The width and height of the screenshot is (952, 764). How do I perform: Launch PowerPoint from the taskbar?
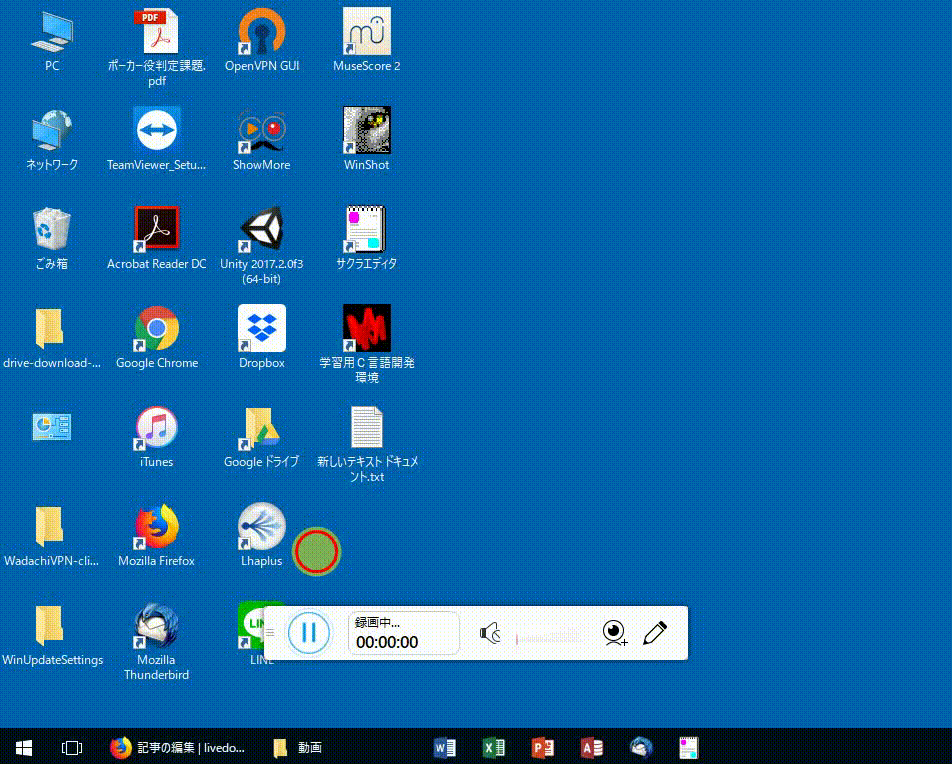(x=542, y=748)
